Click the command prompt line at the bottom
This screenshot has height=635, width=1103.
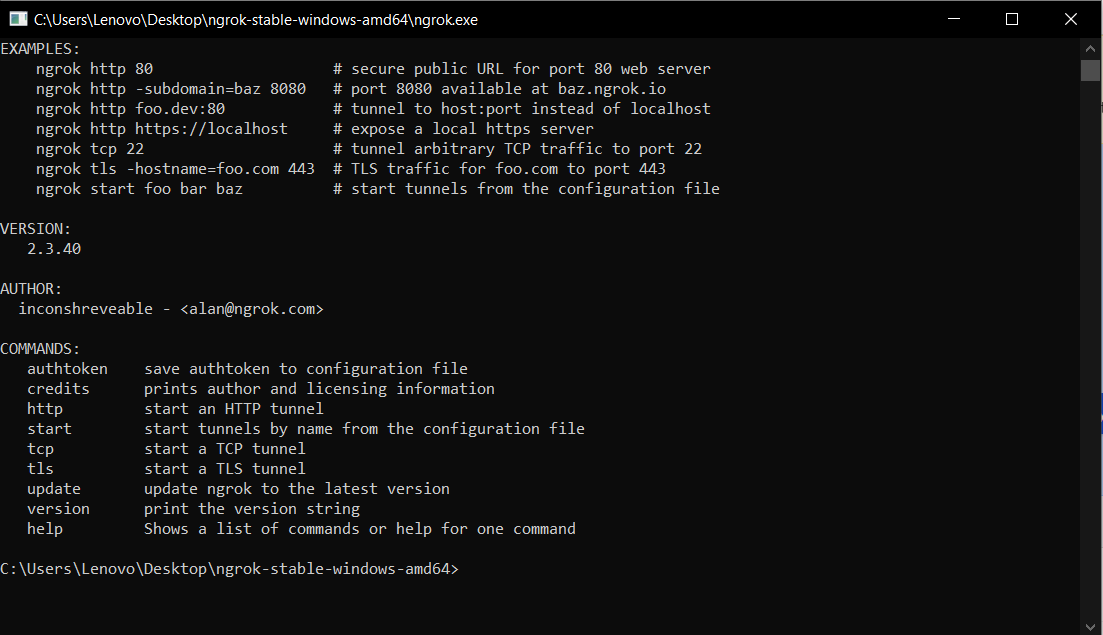click(x=230, y=569)
